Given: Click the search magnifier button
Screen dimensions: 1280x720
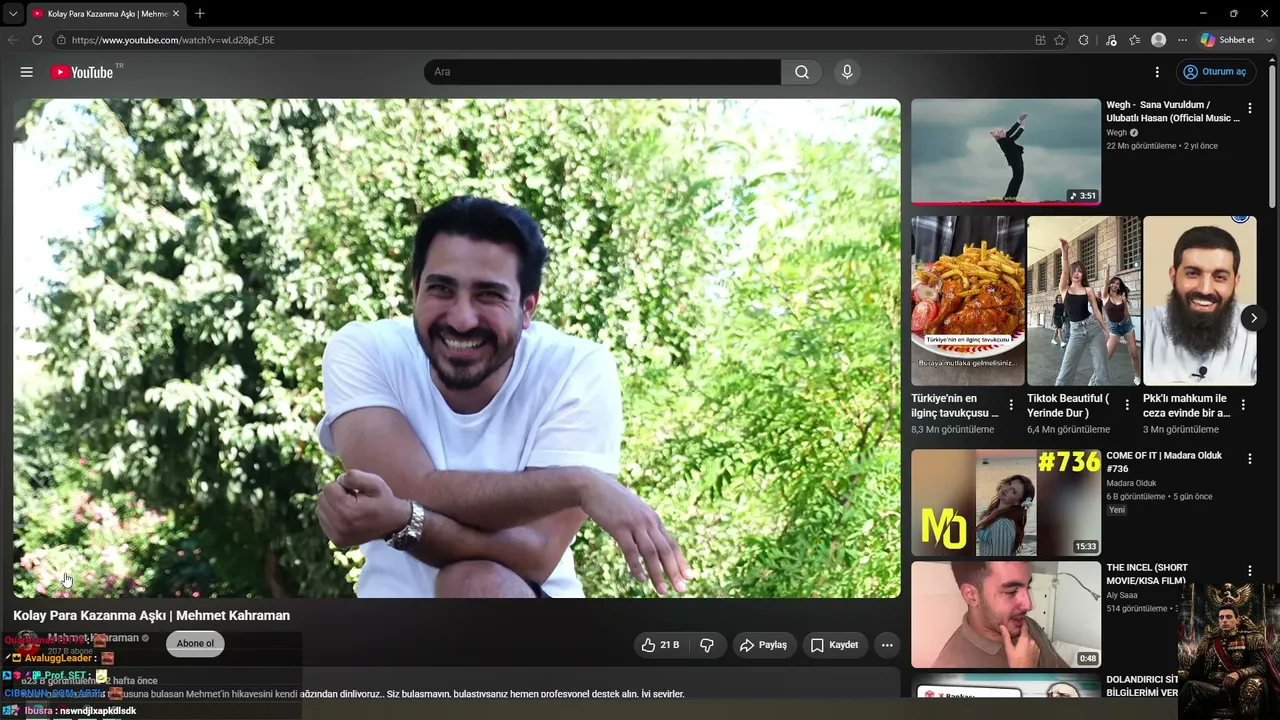Looking at the screenshot, I should 802,72.
